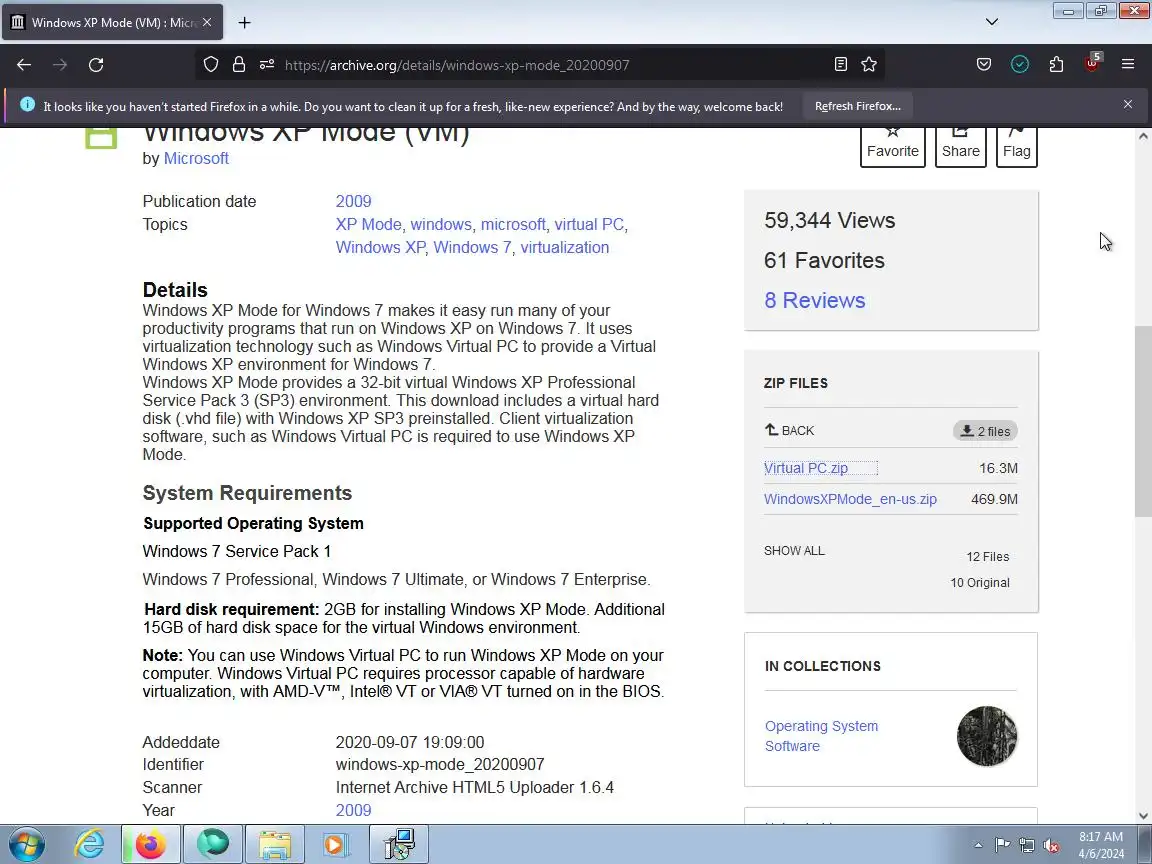Open the 2009 publication date link
Viewport: 1152px width, 864px height.
pos(353,201)
